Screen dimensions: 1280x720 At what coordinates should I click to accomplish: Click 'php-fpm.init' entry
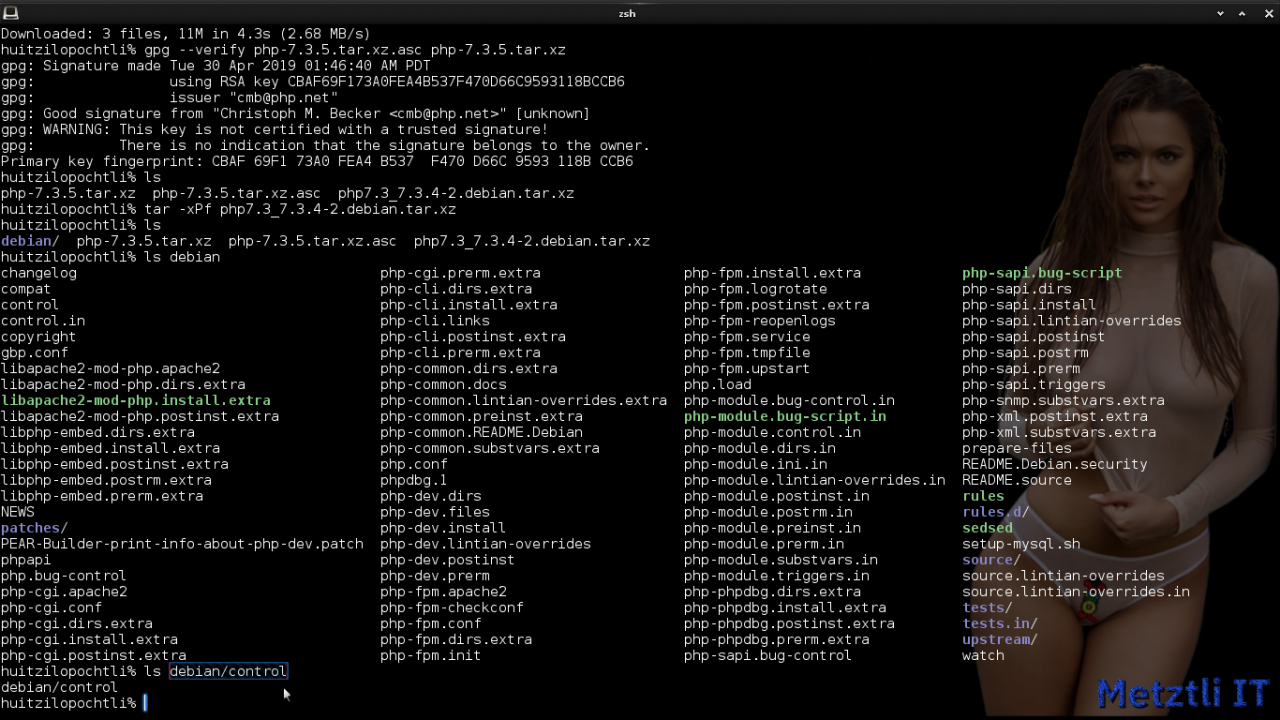(431, 656)
